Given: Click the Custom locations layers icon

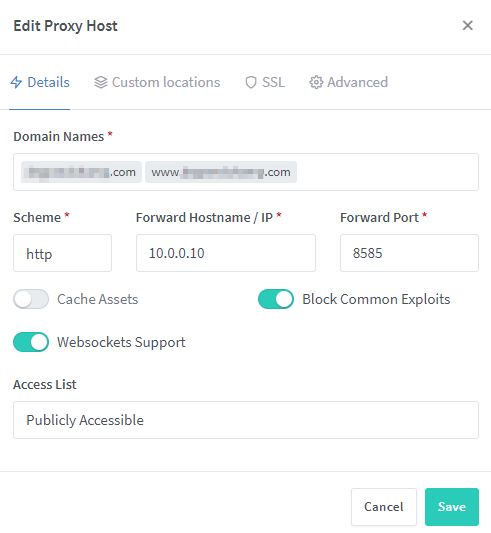Looking at the screenshot, I should tap(101, 82).
